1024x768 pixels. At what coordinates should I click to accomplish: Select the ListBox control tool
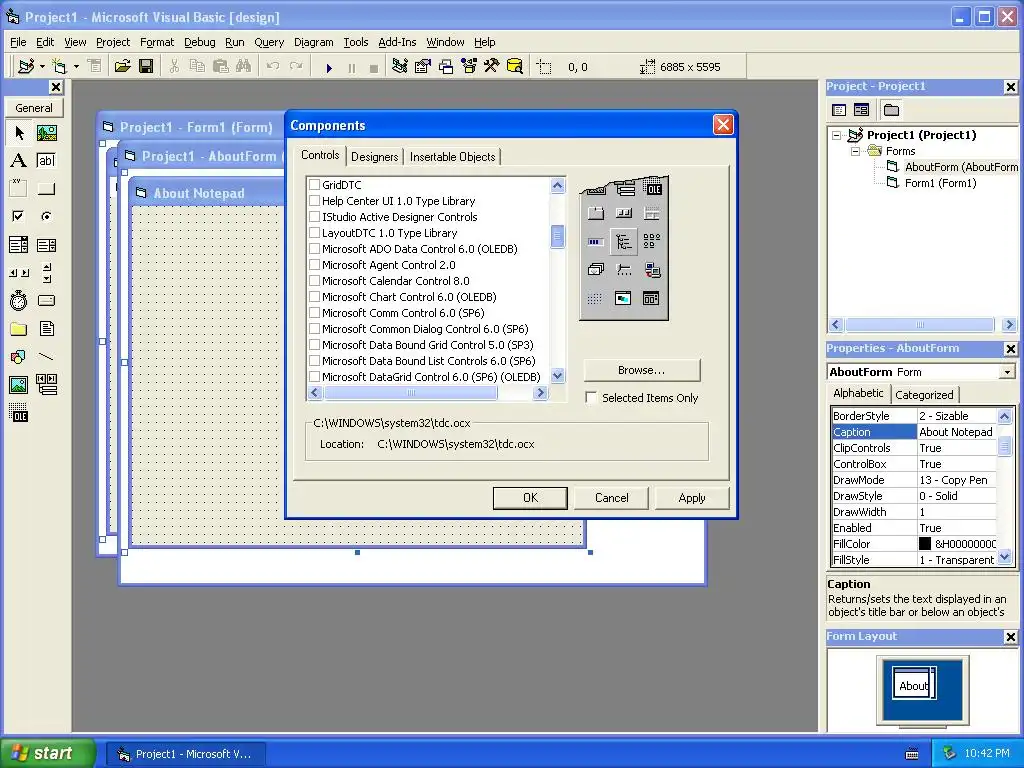tap(46, 245)
